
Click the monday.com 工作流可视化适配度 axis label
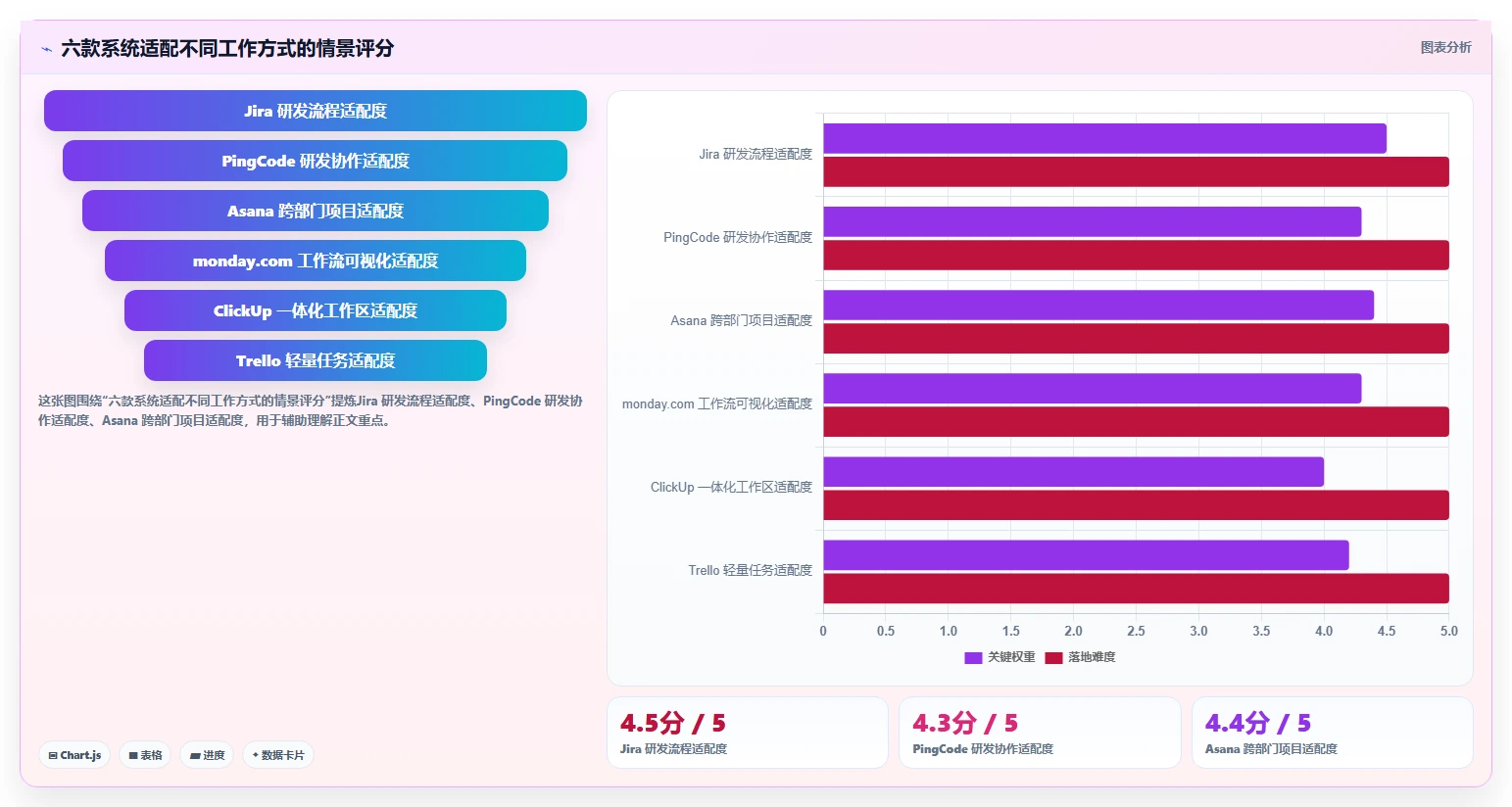(x=717, y=403)
